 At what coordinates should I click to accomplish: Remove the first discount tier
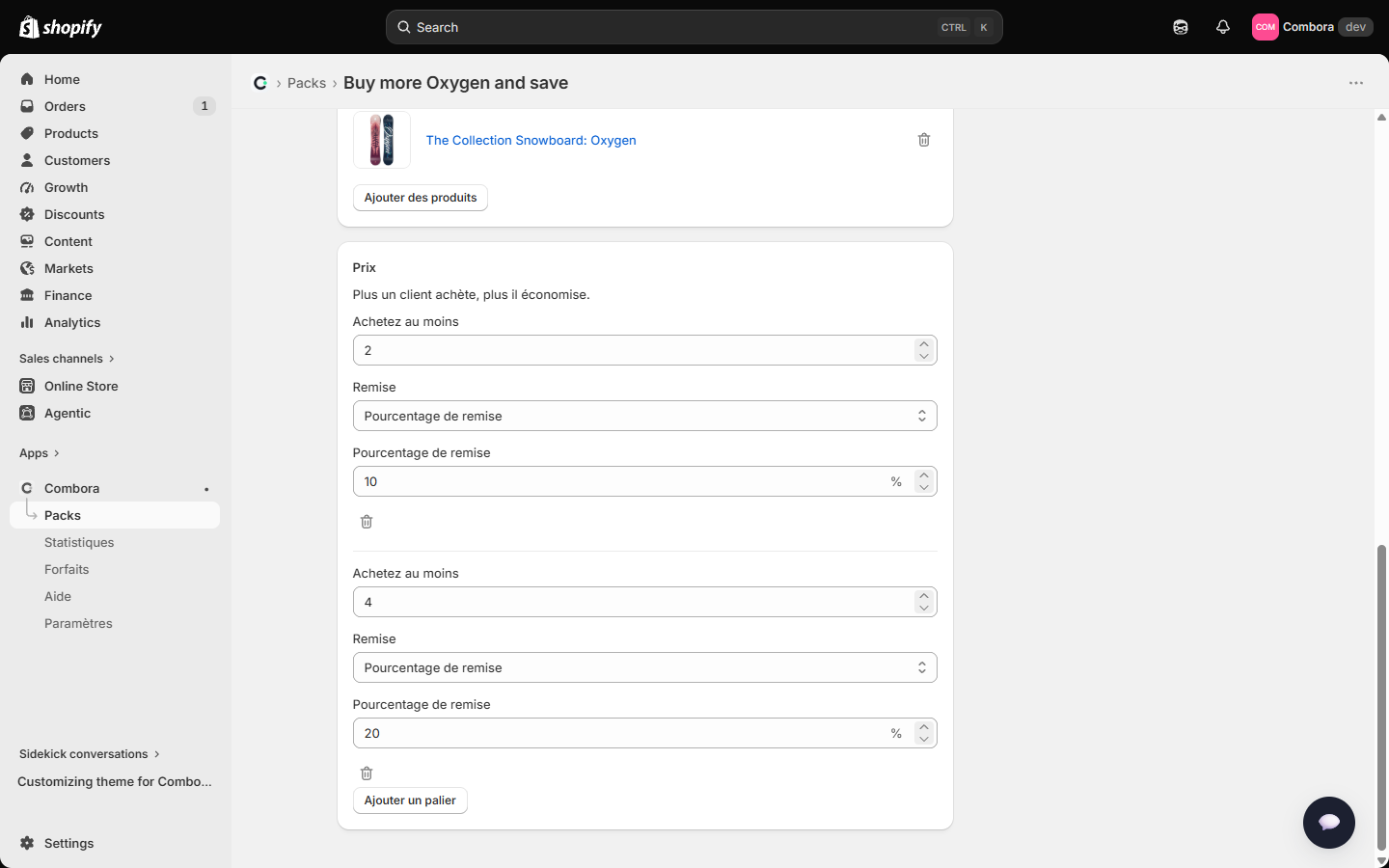[367, 522]
